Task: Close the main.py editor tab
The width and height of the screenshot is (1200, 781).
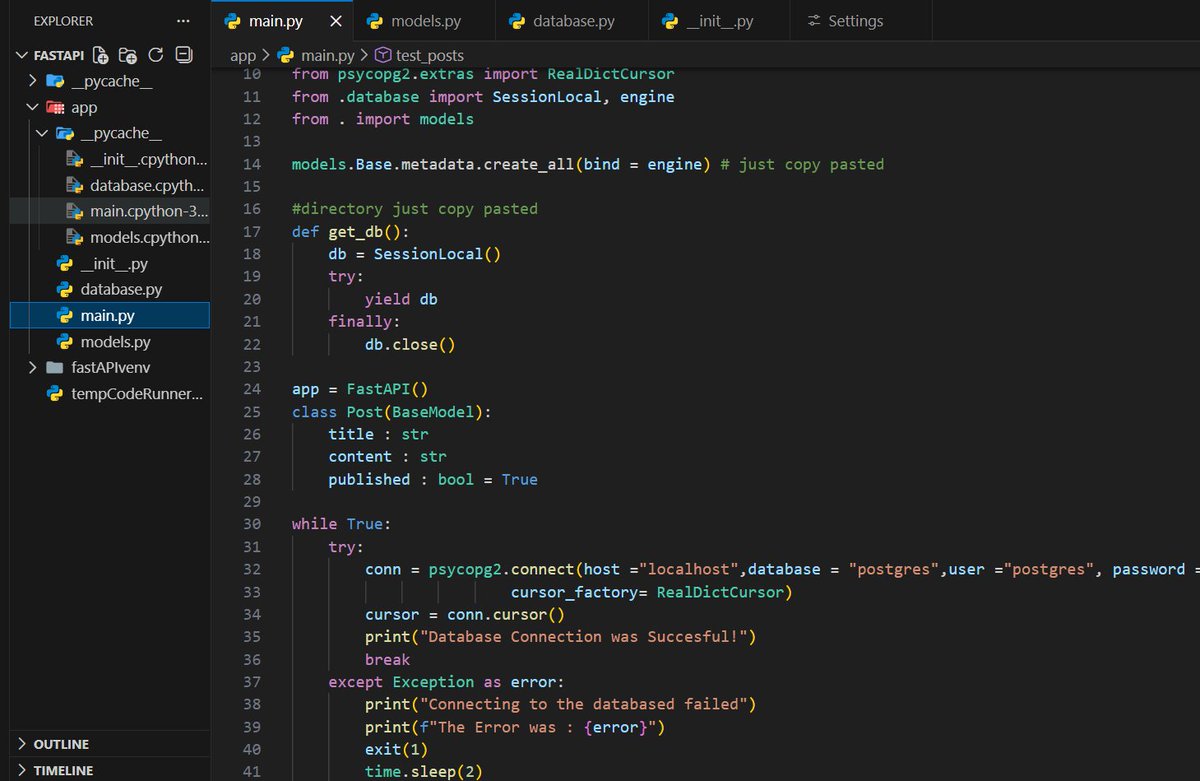Action: [x=335, y=21]
